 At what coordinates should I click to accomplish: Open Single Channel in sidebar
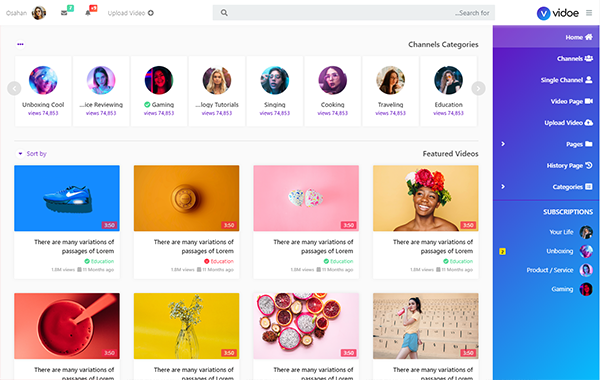(x=546, y=80)
